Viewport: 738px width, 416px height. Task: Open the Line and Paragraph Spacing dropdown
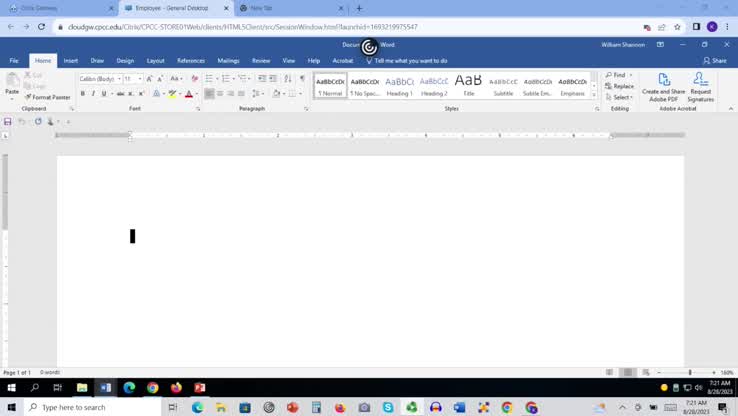point(258,94)
